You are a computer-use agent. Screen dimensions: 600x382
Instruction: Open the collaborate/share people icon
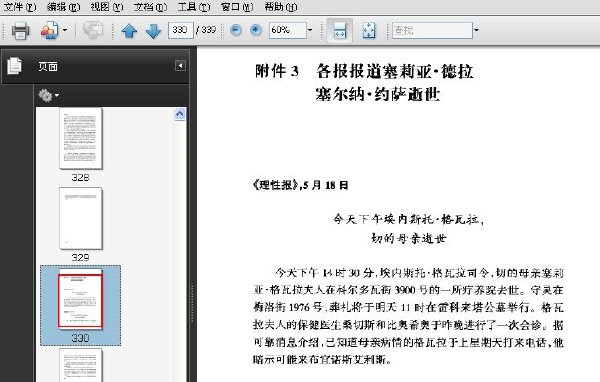[x=49, y=30]
